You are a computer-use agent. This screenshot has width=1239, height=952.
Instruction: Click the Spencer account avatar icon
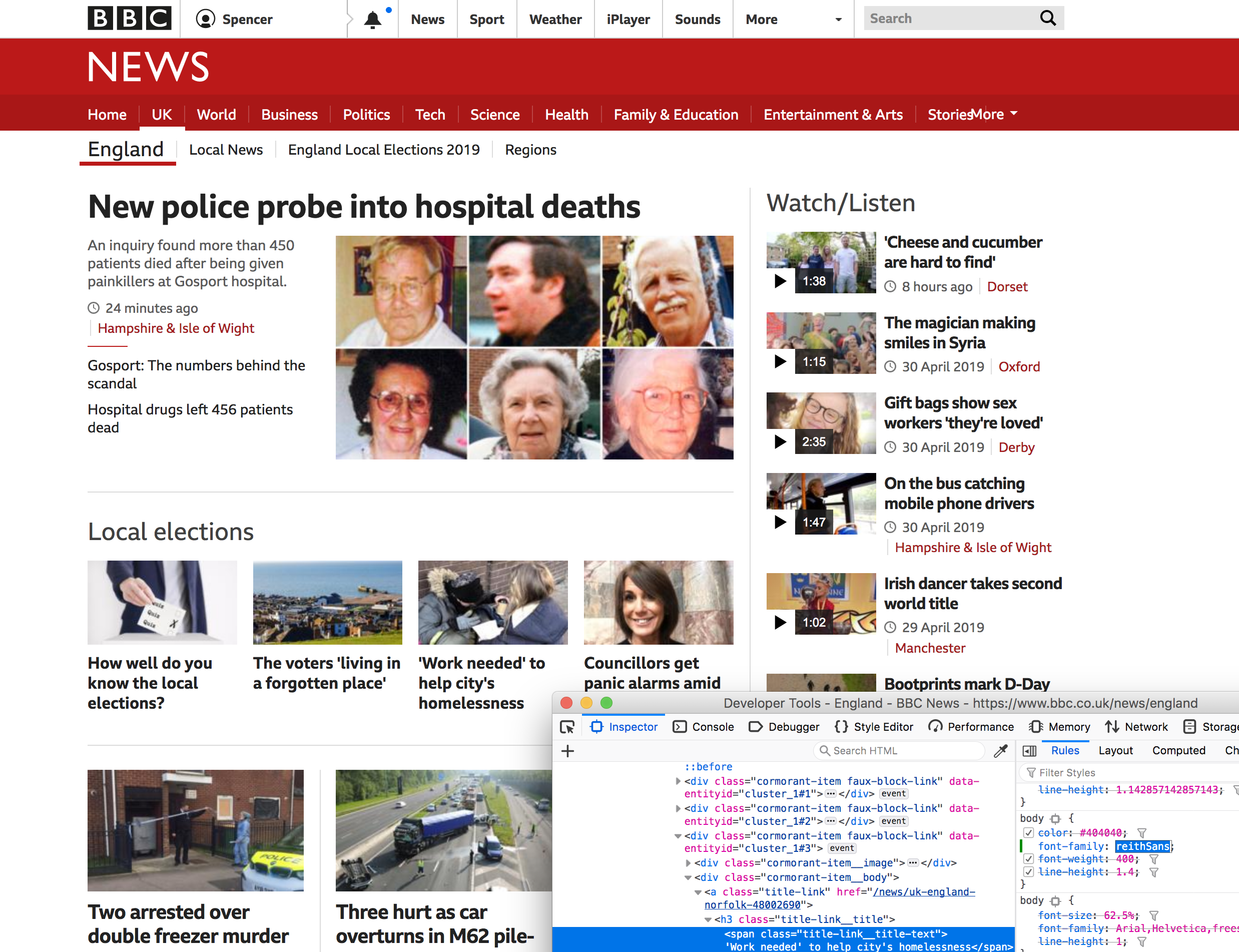coord(205,19)
